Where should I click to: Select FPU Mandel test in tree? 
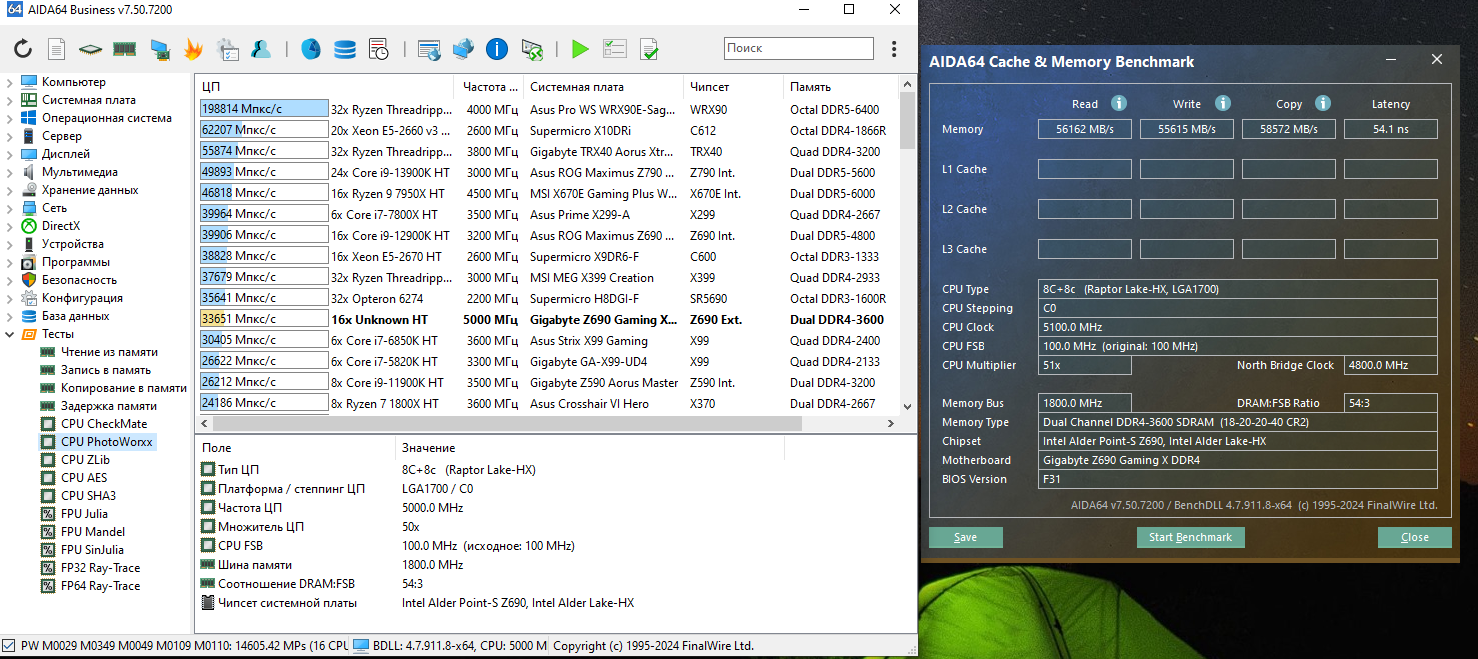click(x=93, y=531)
